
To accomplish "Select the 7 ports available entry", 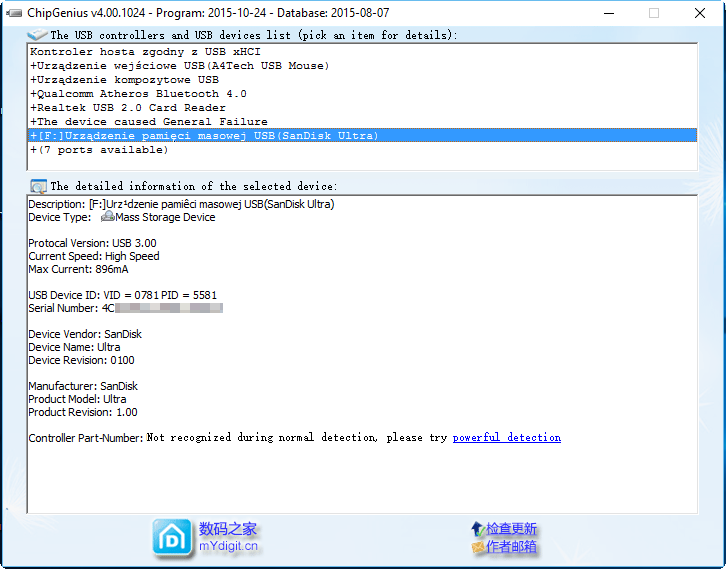I will (x=363, y=150).
